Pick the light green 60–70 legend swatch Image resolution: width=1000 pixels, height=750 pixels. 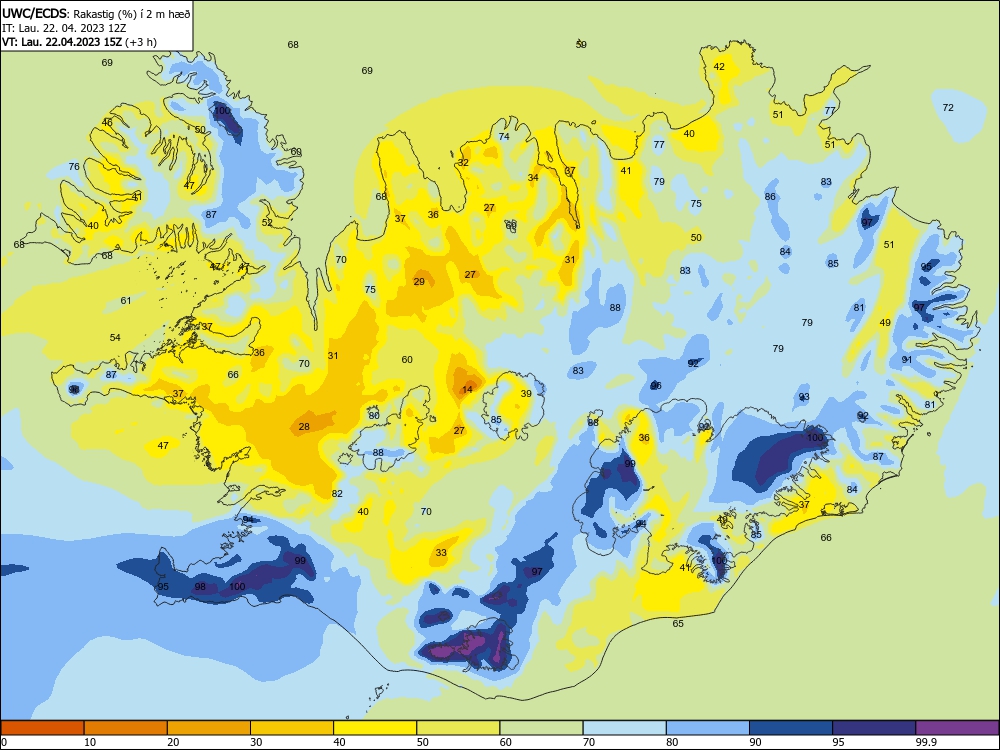pyautogui.click(x=541, y=728)
